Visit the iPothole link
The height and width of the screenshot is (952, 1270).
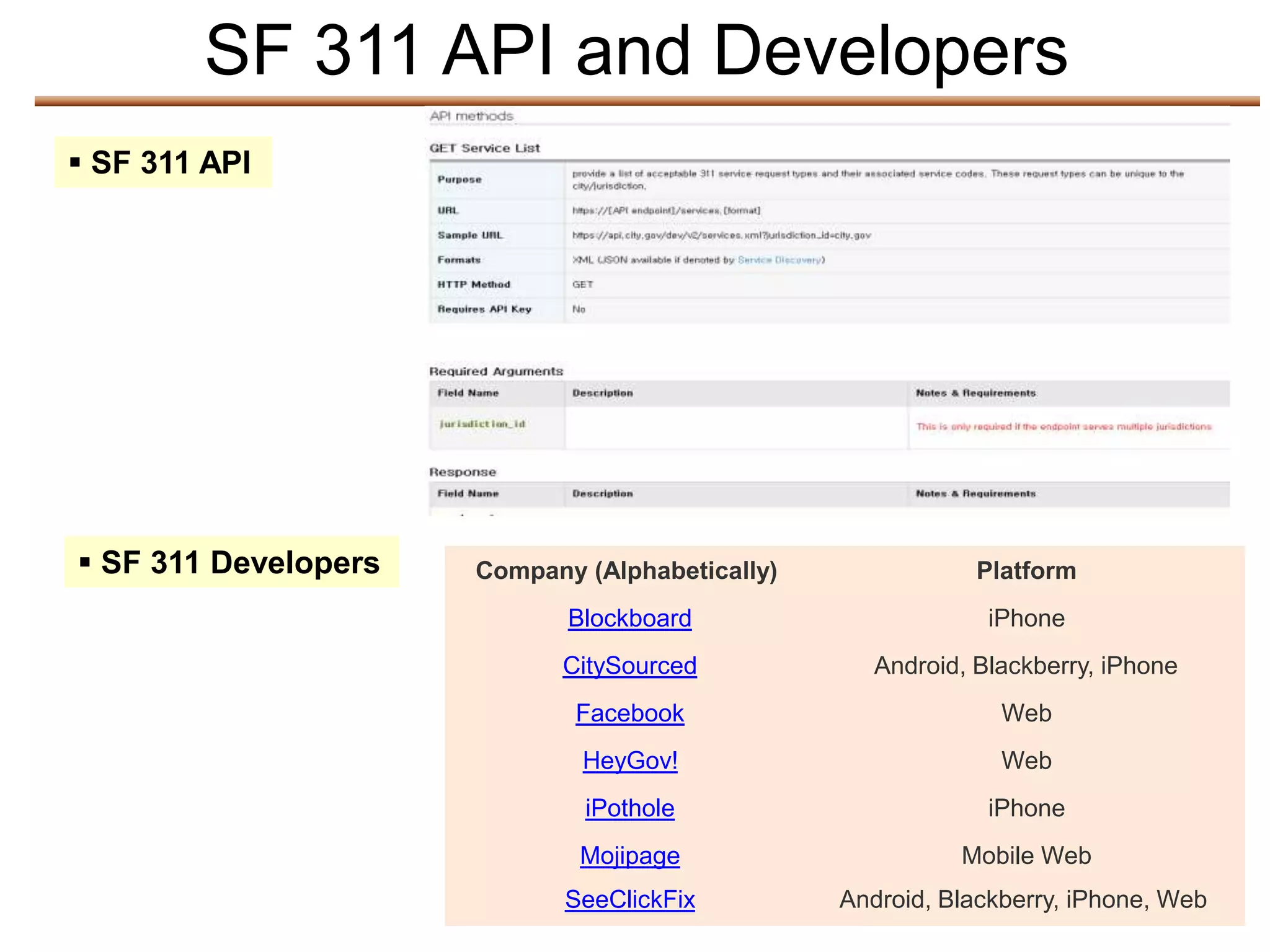pos(629,808)
